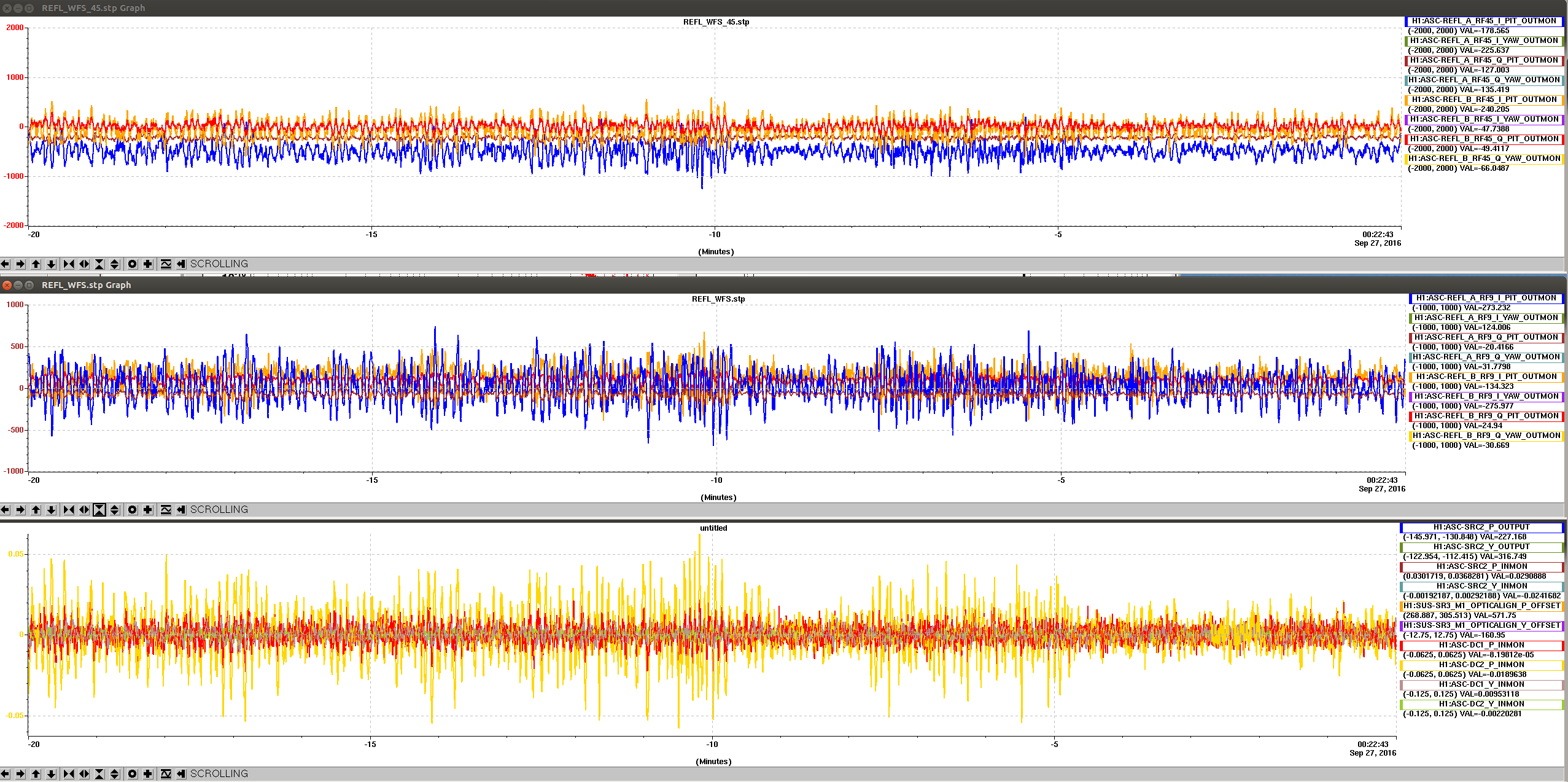The image size is (1568, 782).
Task: Select H1:ASC-REFL_B_RF45_I_YAW_OUTMON legend entry
Action: coord(1484,119)
